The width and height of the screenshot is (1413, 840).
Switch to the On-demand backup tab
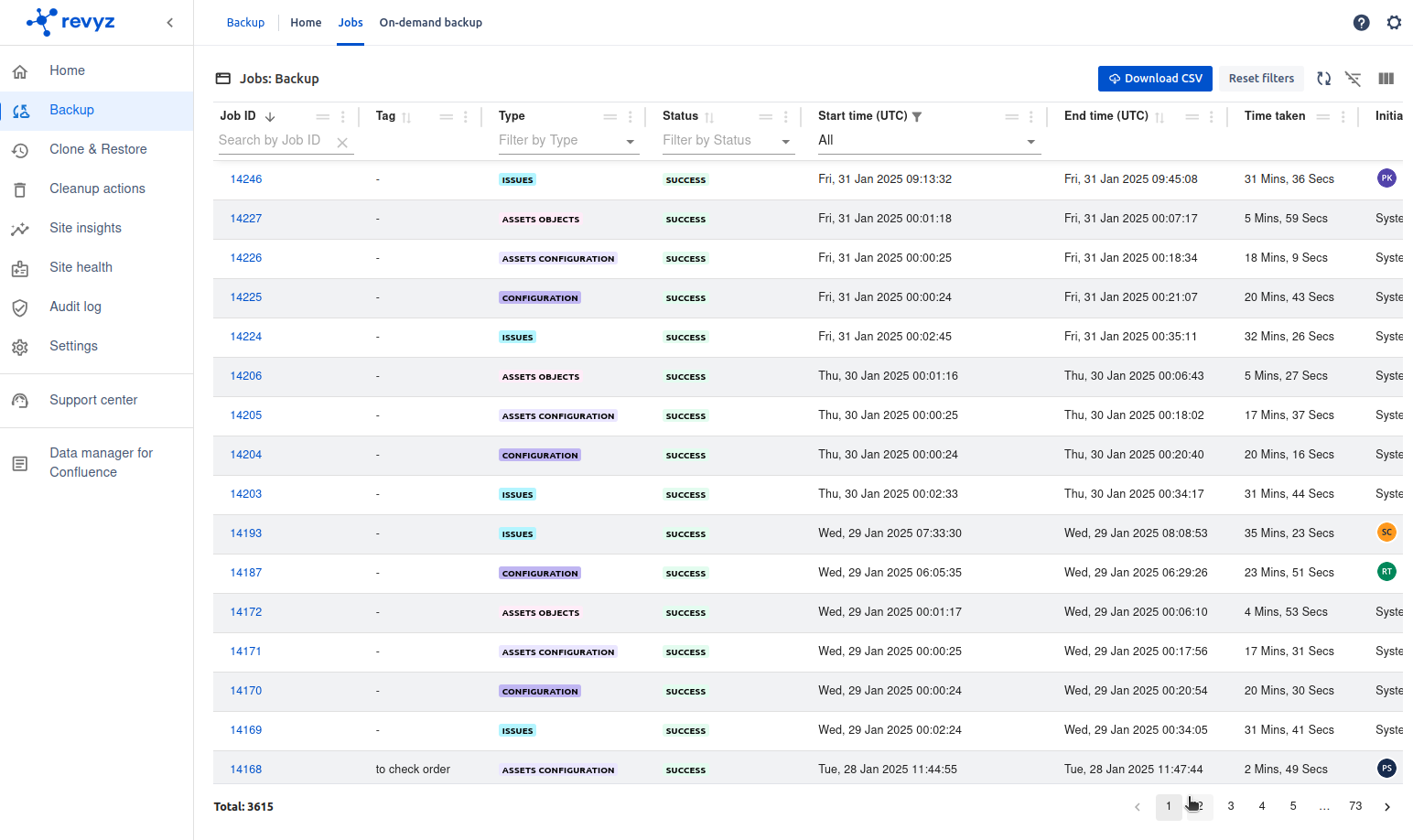(430, 23)
